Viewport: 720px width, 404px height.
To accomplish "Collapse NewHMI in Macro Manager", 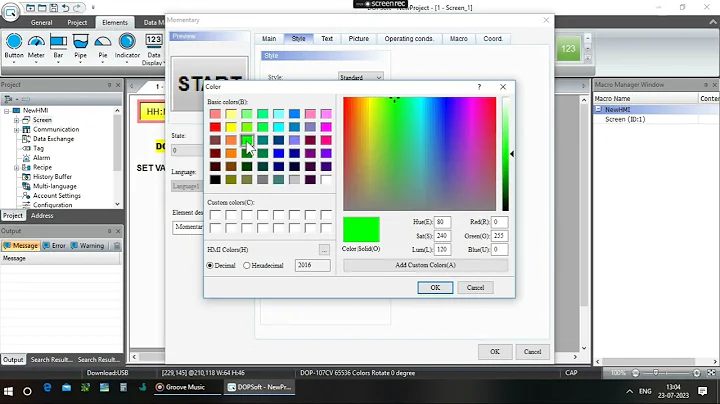I will 598,109.
